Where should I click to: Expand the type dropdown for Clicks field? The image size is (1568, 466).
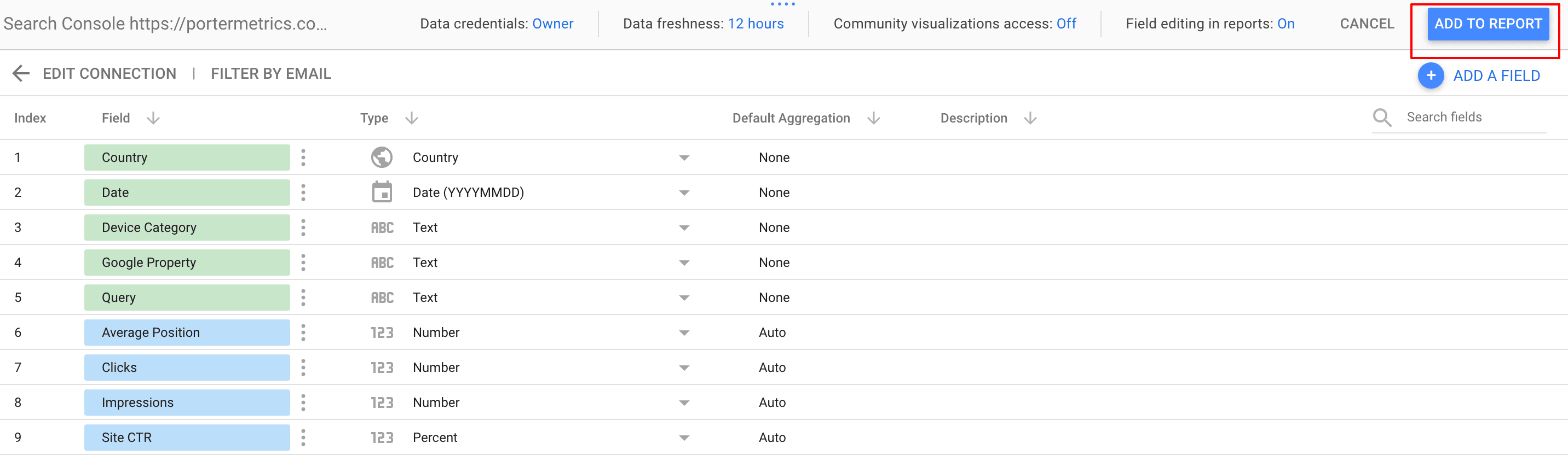pos(684,368)
